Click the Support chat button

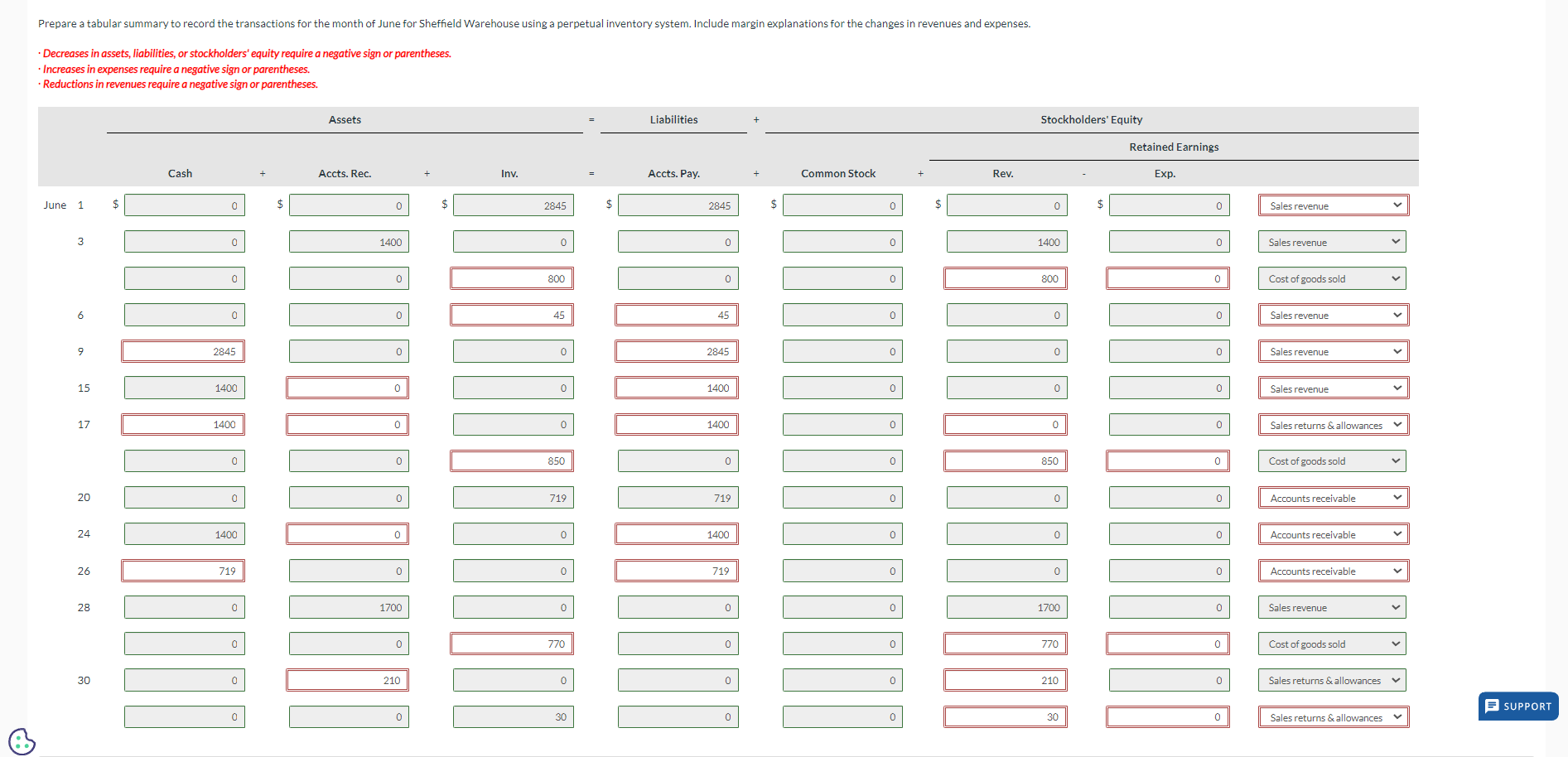pyautogui.click(x=1518, y=706)
